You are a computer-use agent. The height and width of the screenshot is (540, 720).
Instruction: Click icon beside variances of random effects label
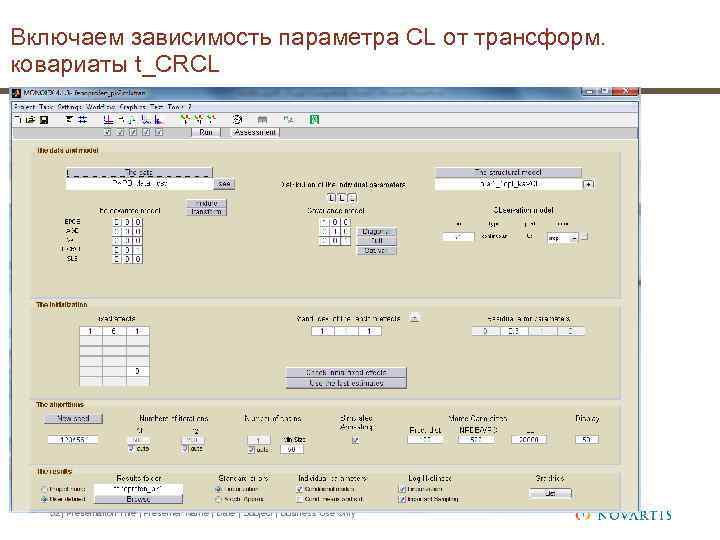[414, 318]
